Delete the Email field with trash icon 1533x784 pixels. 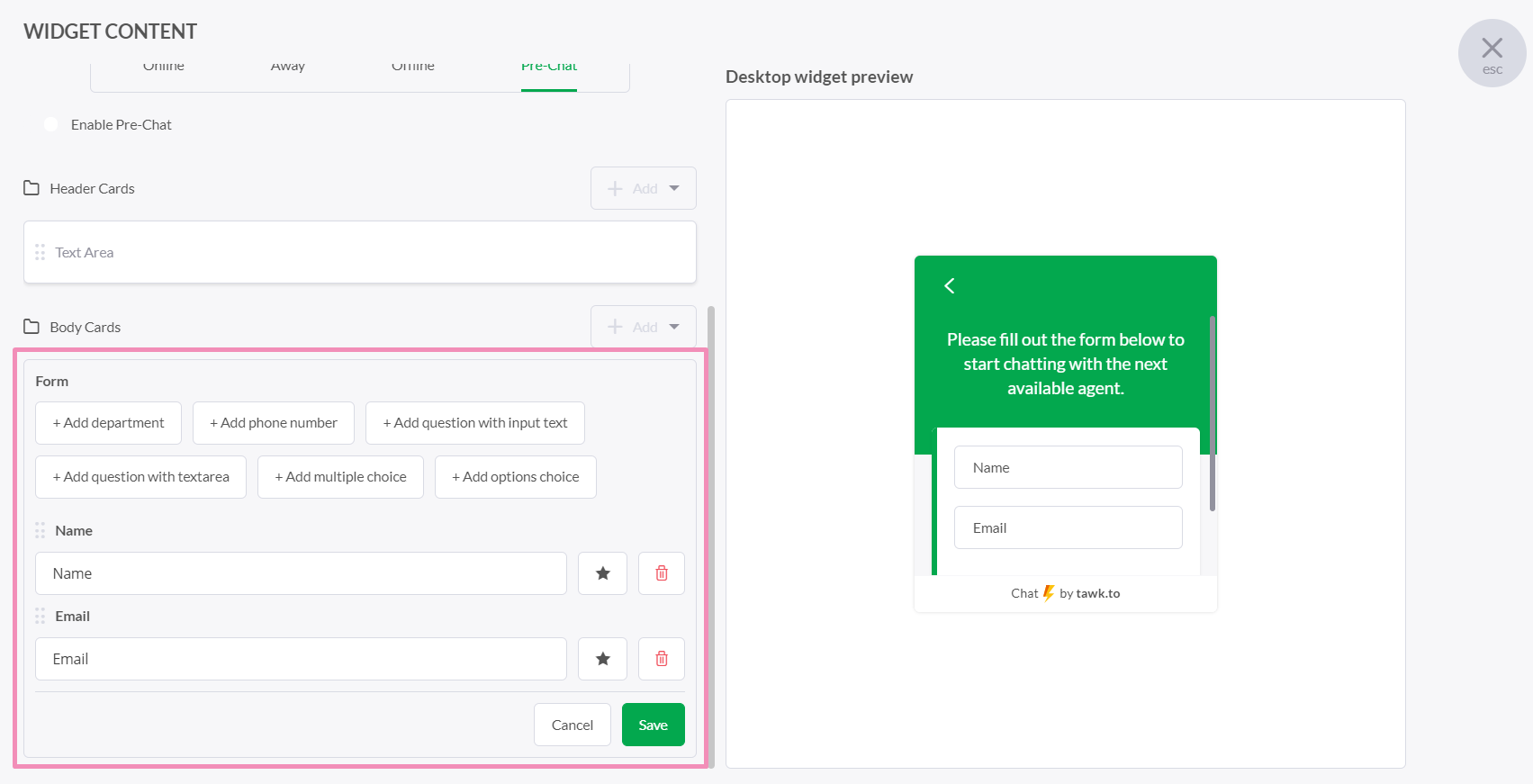661,659
